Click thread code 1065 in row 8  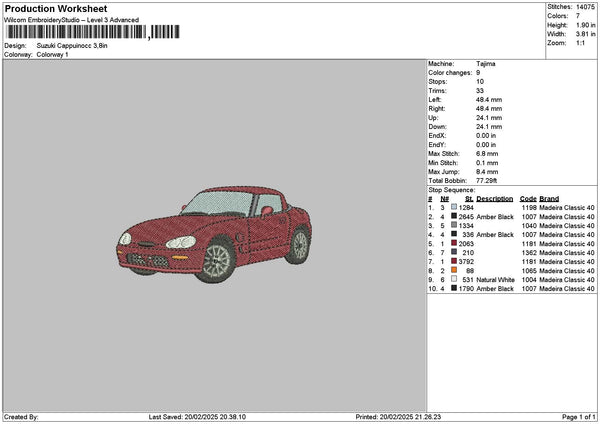pos(529,271)
